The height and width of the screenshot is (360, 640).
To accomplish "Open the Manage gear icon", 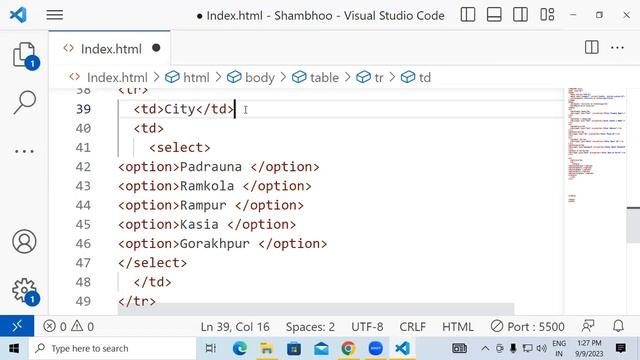I will 24,291.
